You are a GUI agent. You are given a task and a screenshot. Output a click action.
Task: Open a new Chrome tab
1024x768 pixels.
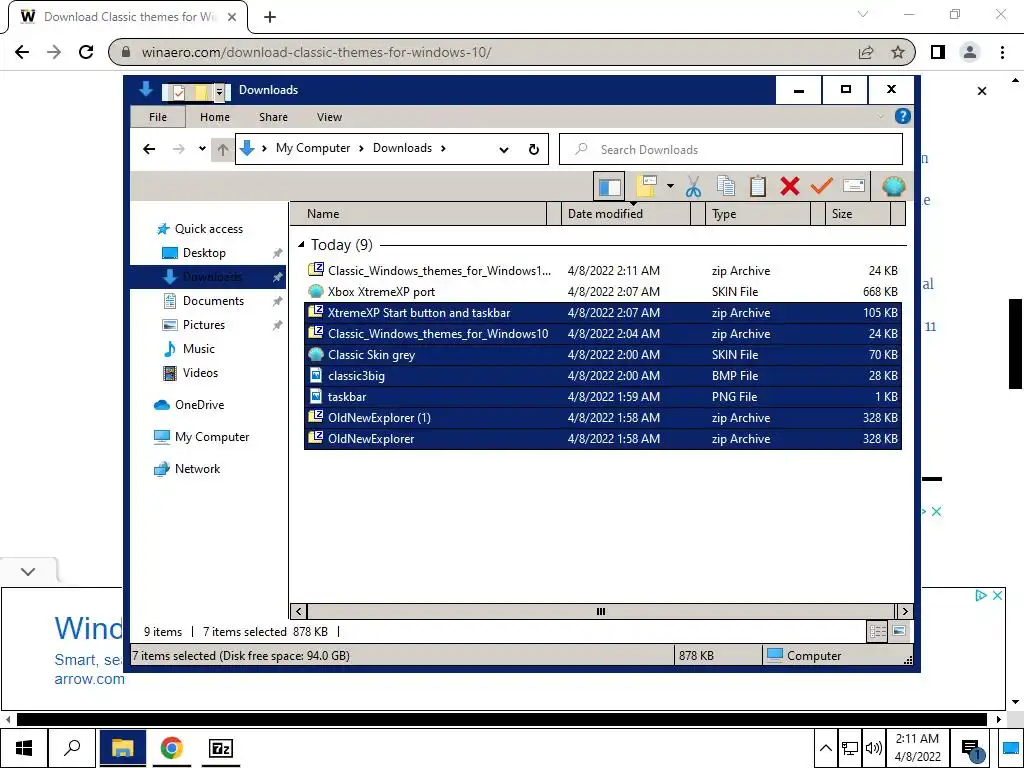[x=270, y=17]
